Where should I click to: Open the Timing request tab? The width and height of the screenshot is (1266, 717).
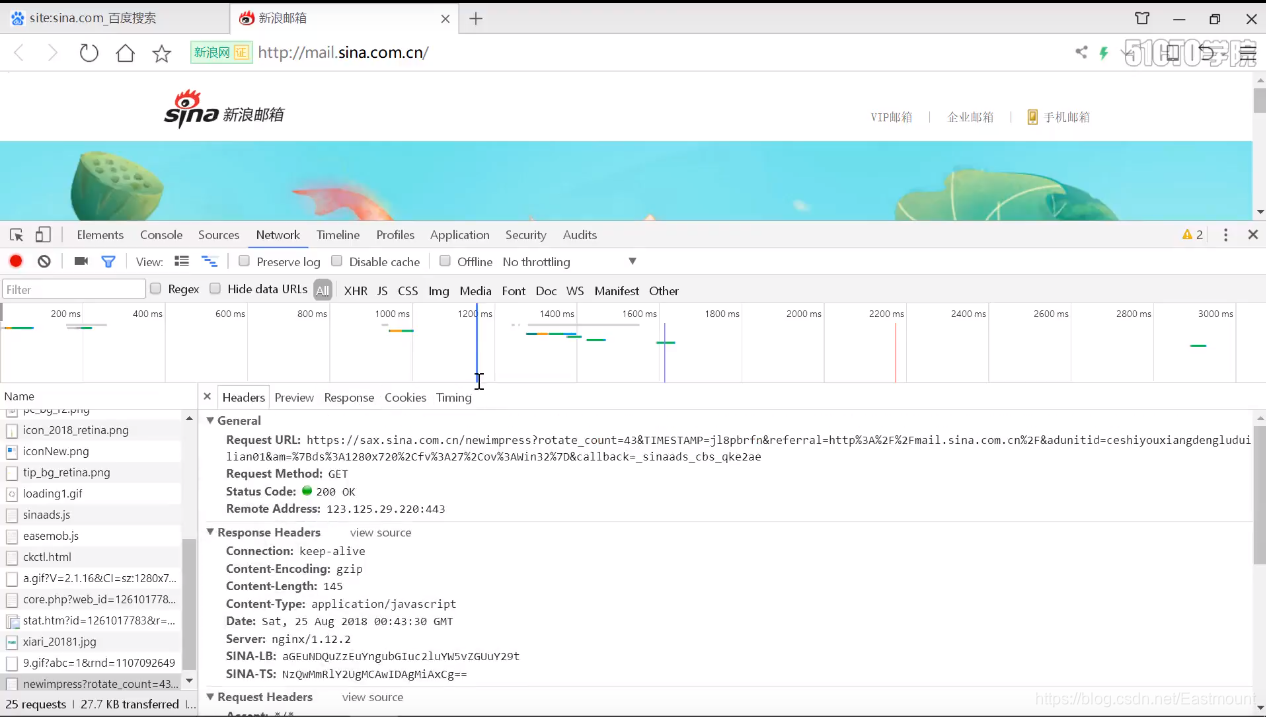pyautogui.click(x=454, y=398)
